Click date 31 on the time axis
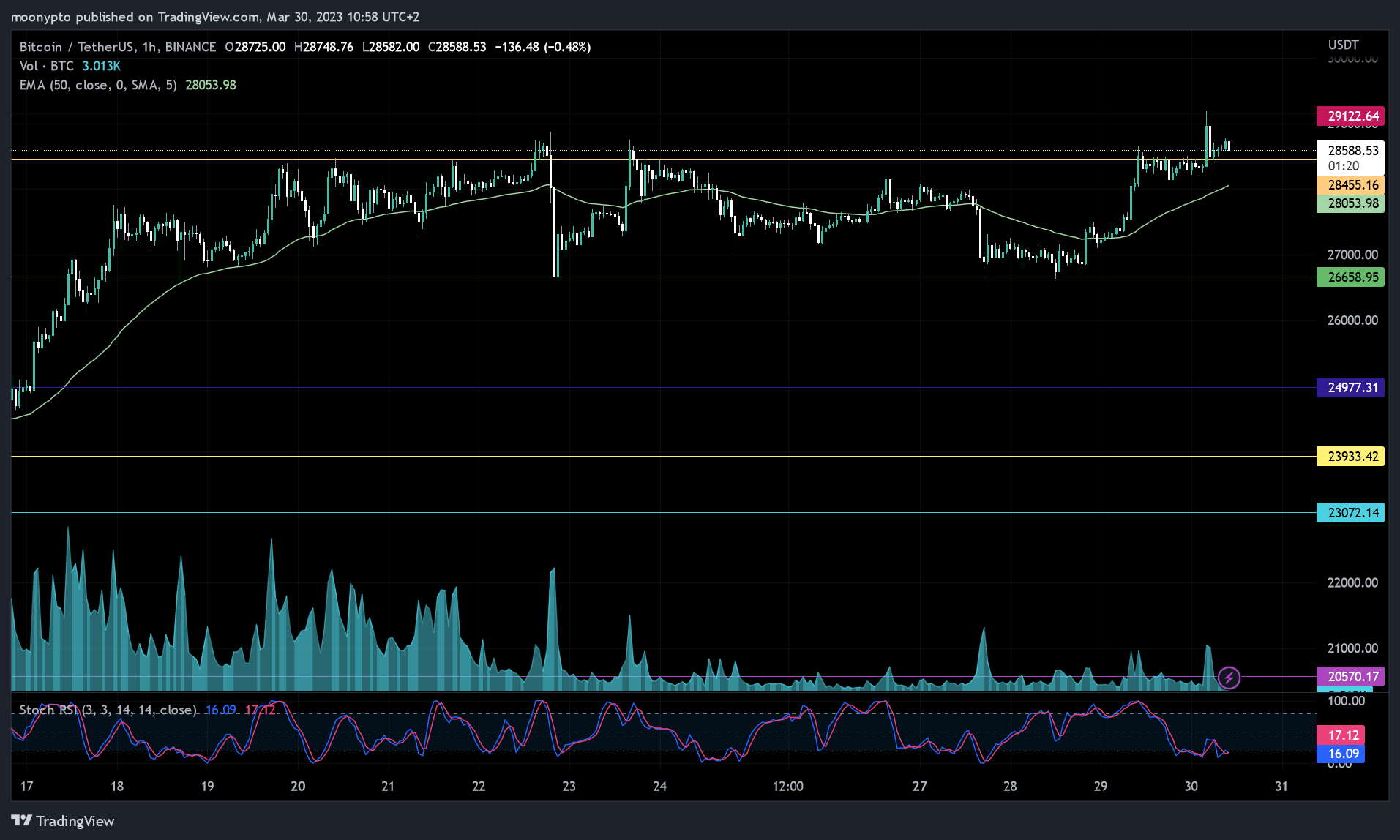Screen dimensions: 1400x840 [x=1281, y=787]
